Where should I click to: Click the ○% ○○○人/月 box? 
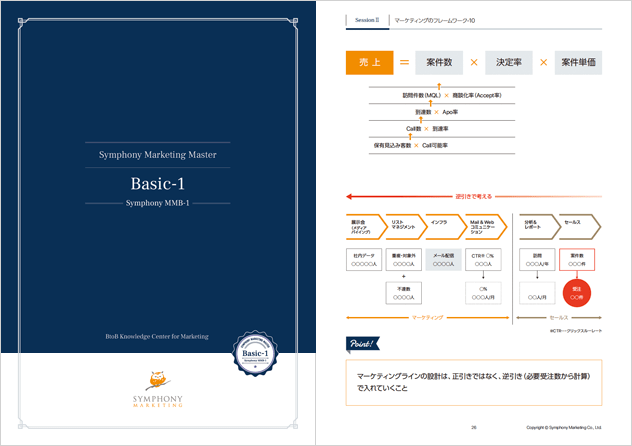point(483,293)
